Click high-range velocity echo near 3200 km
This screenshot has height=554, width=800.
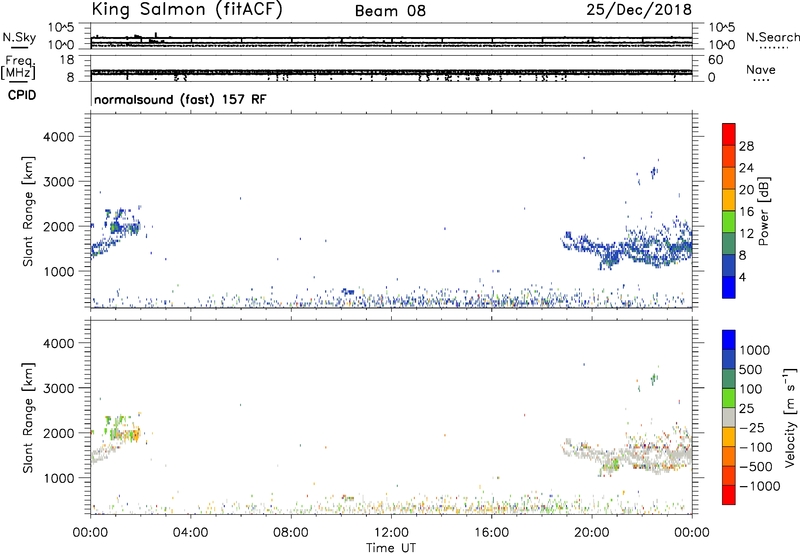tap(654, 378)
